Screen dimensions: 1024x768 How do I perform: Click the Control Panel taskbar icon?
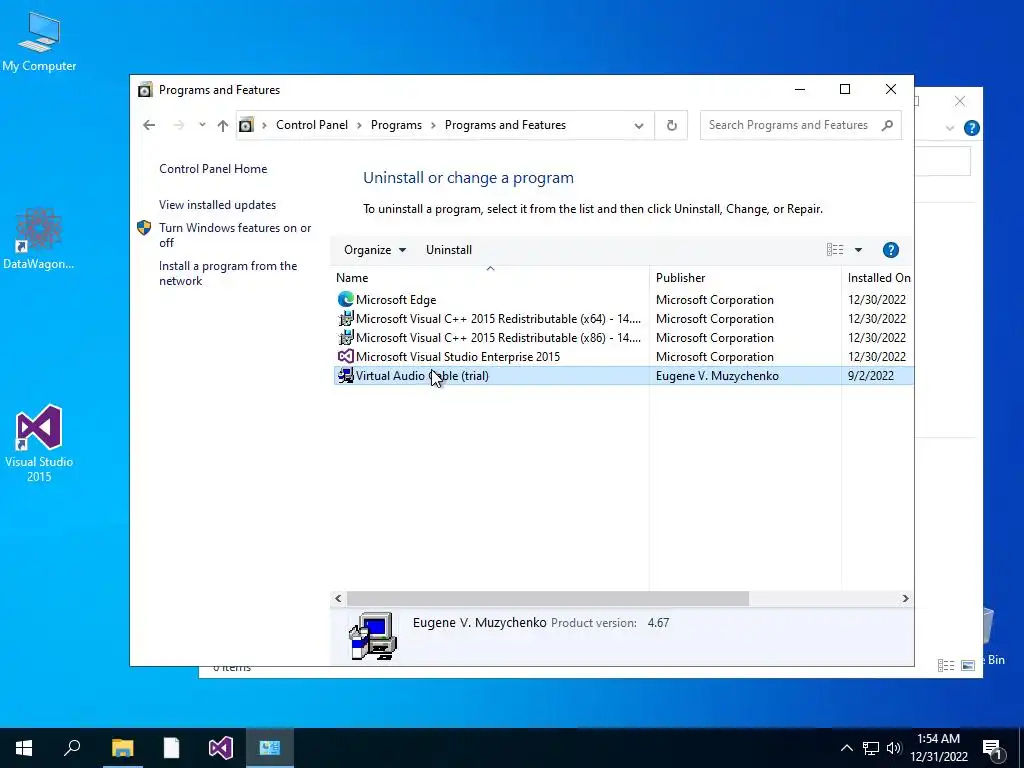pos(270,748)
